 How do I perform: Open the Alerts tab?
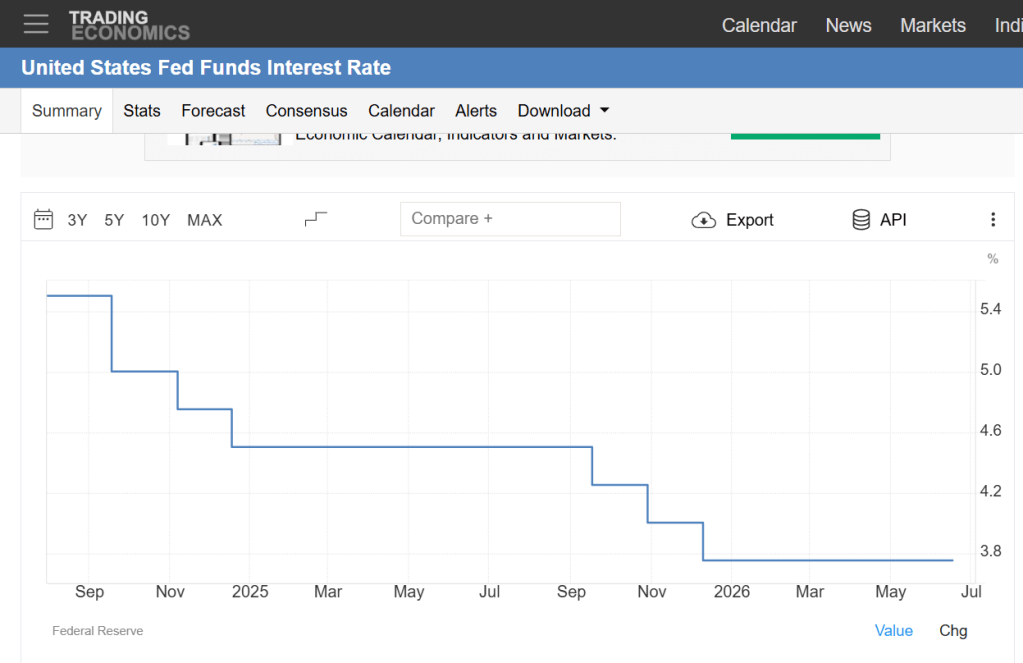476,111
